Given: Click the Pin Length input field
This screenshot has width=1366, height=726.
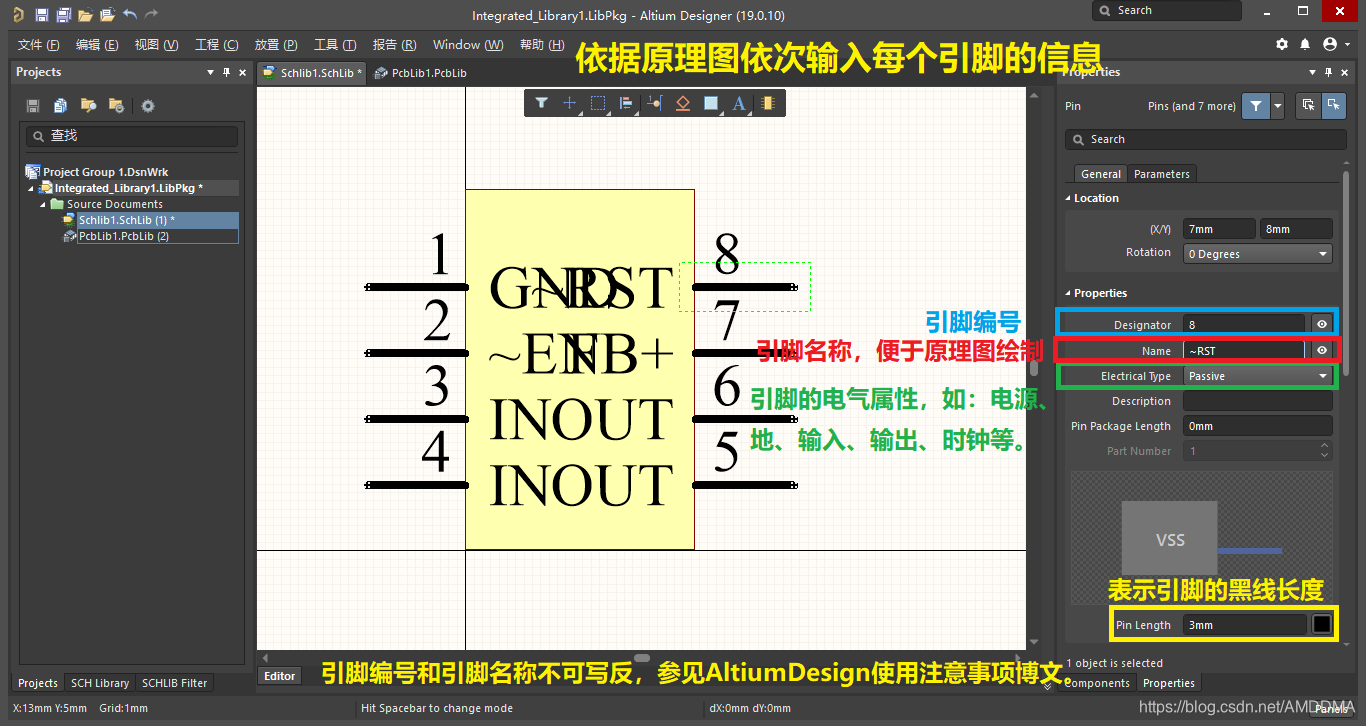Looking at the screenshot, I should (x=1244, y=625).
